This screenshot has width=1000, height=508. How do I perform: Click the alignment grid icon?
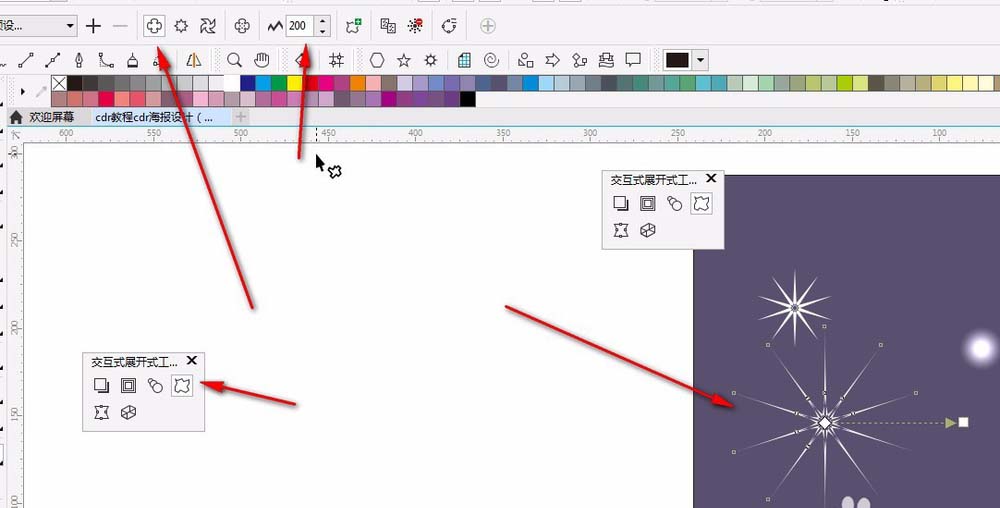(x=336, y=61)
